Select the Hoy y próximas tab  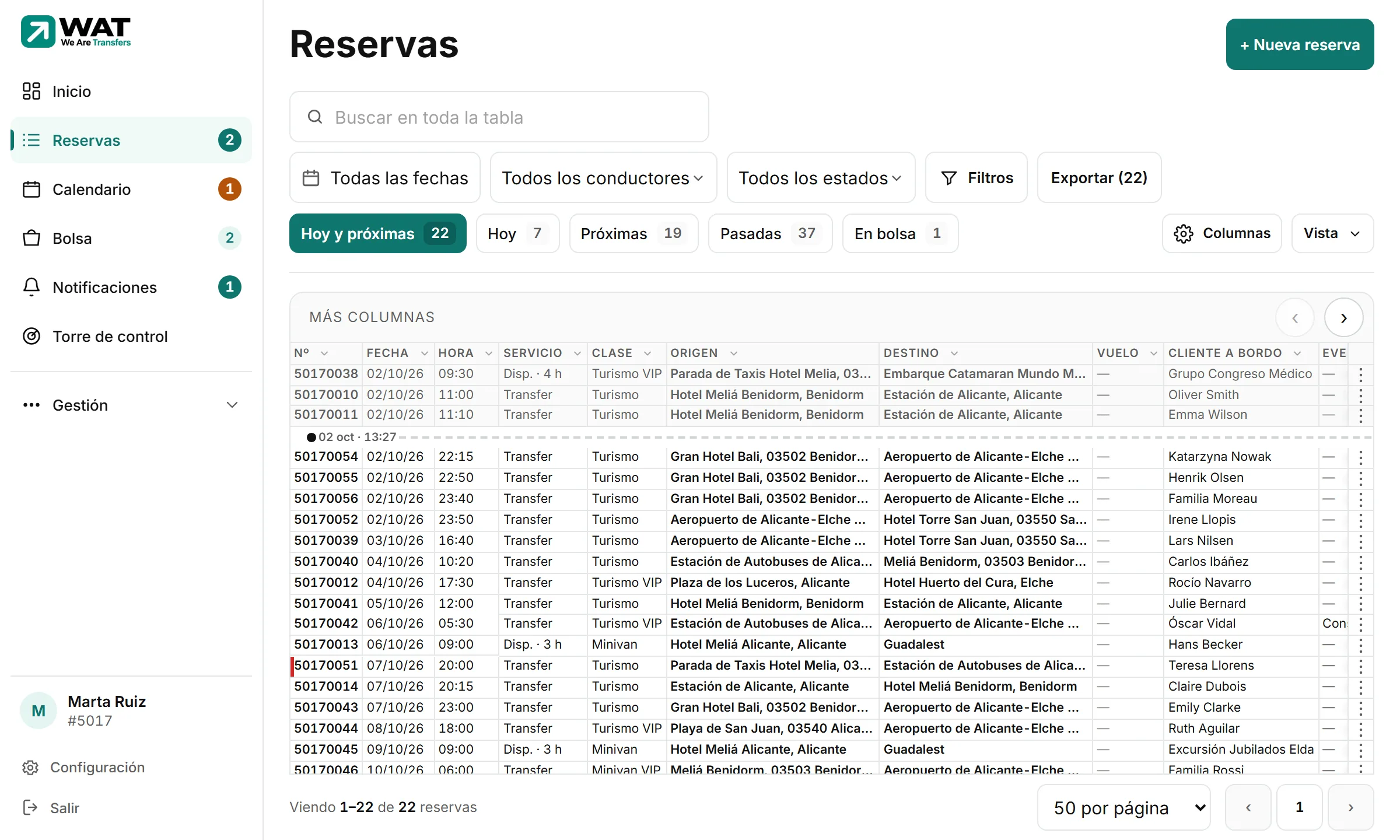click(378, 234)
